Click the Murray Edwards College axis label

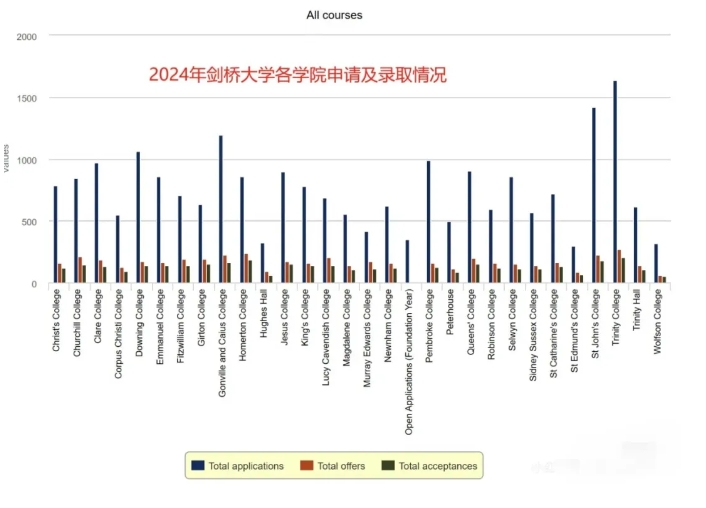[x=367, y=338]
